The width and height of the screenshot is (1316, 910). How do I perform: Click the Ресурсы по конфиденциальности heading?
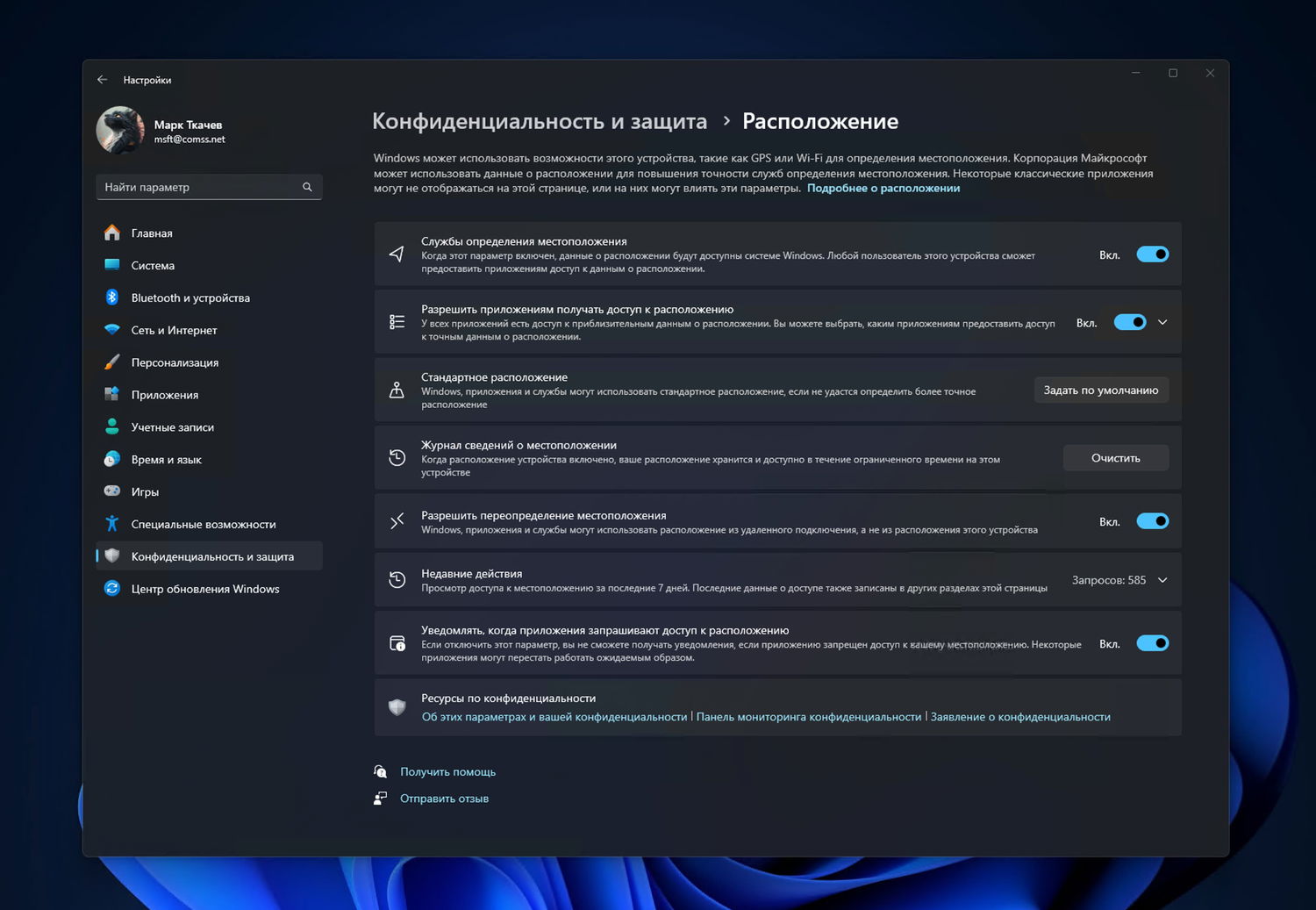coord(508,699)
